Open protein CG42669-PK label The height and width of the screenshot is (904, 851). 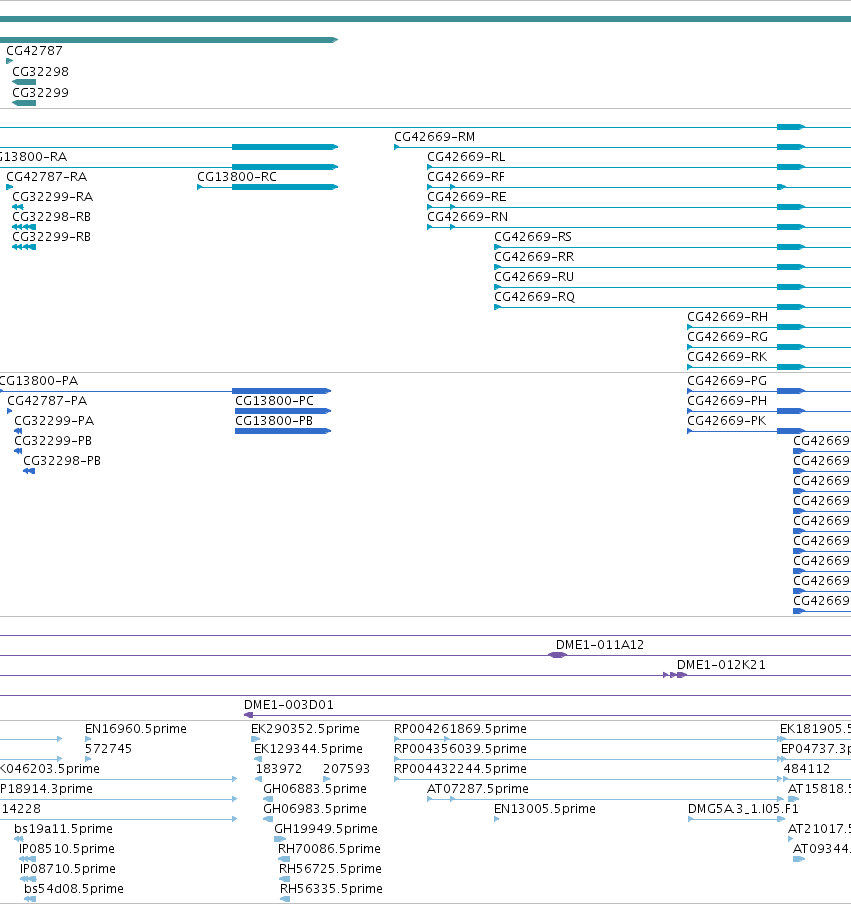pos(726,421)
